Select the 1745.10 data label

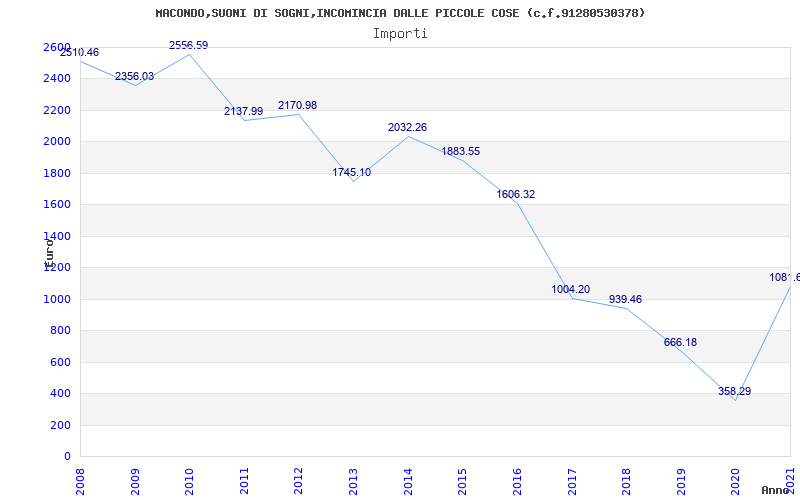(352, 172)
